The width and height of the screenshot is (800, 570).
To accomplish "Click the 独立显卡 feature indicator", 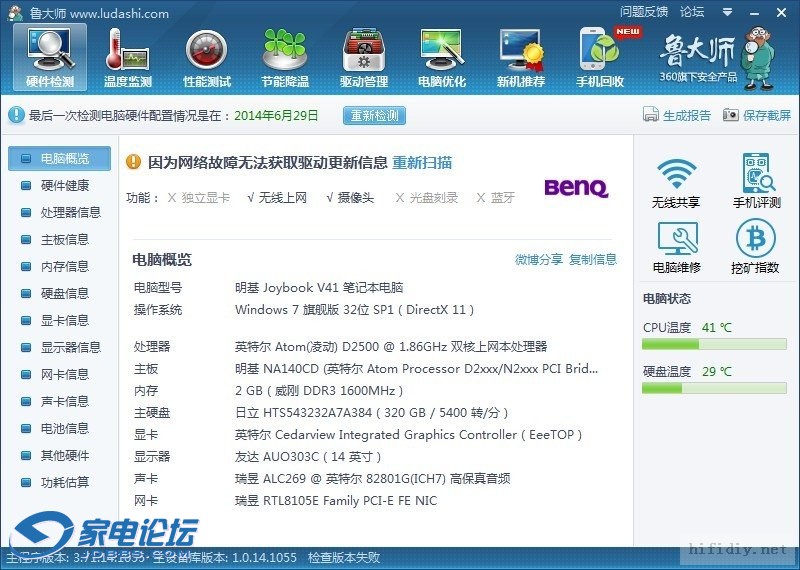I will [x=199, y=197].
